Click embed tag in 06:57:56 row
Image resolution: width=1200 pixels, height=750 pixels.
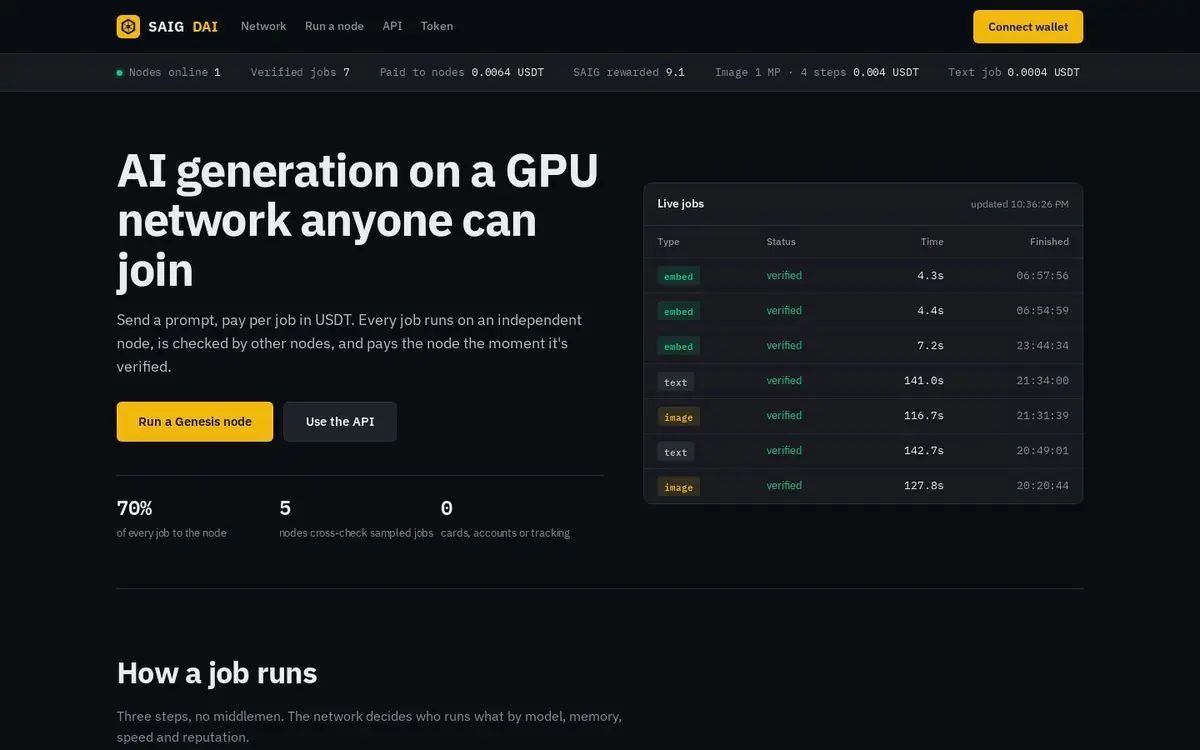tap(678, 277)
